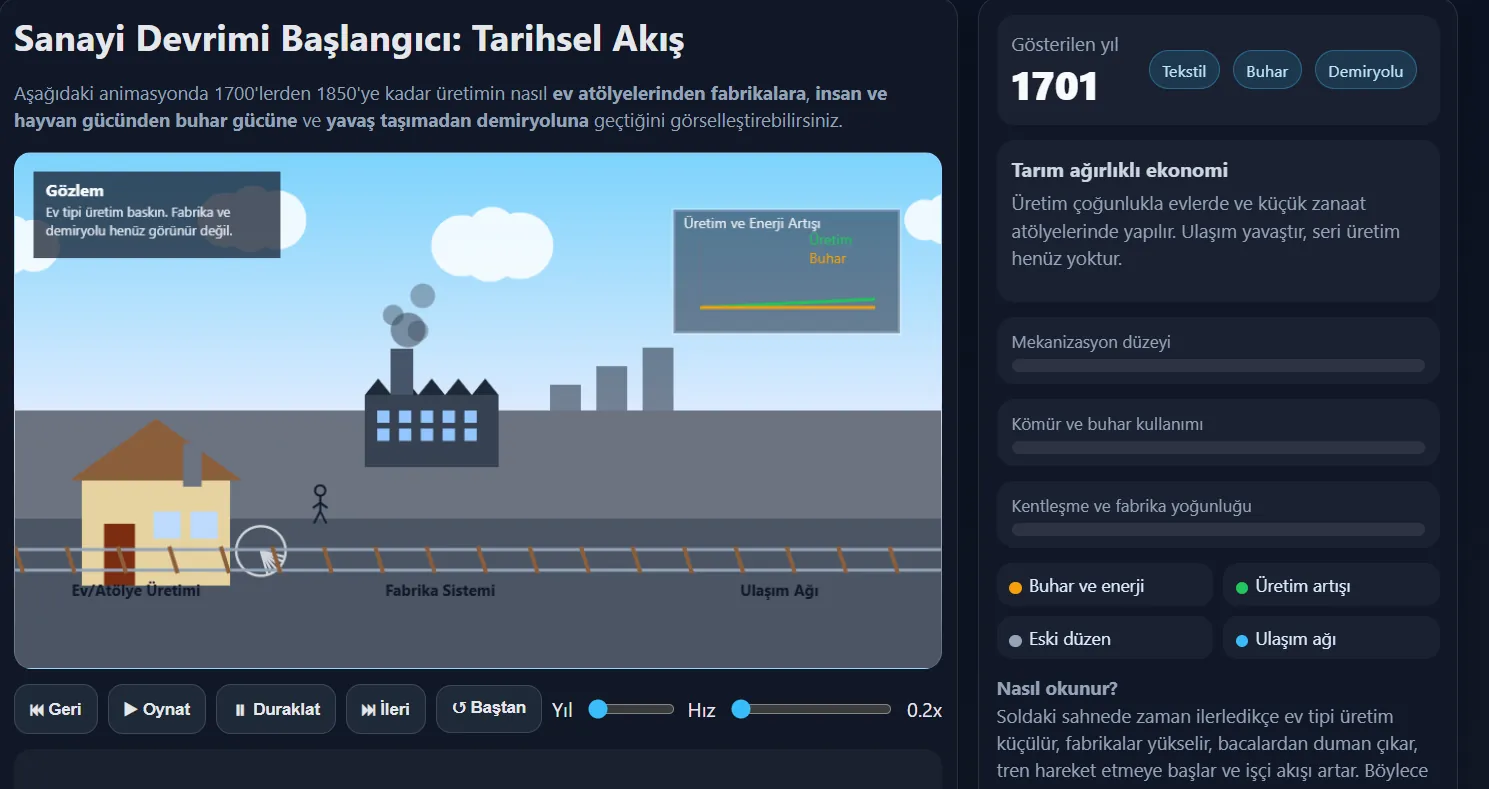1489x789 pixels.
Task: Click the Fabrika Sistemi label
Action: pos(440,591)
